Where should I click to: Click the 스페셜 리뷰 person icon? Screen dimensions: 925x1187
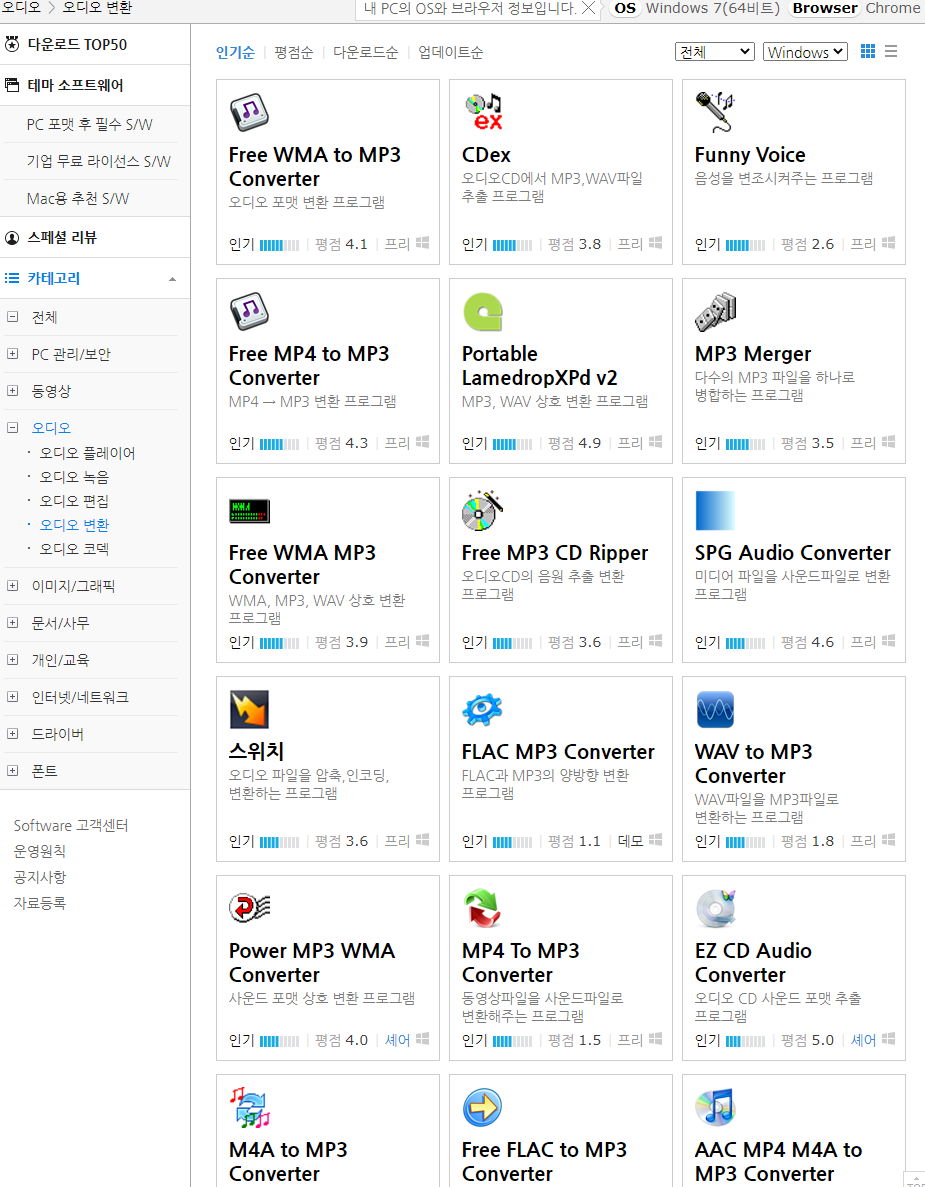12,238
